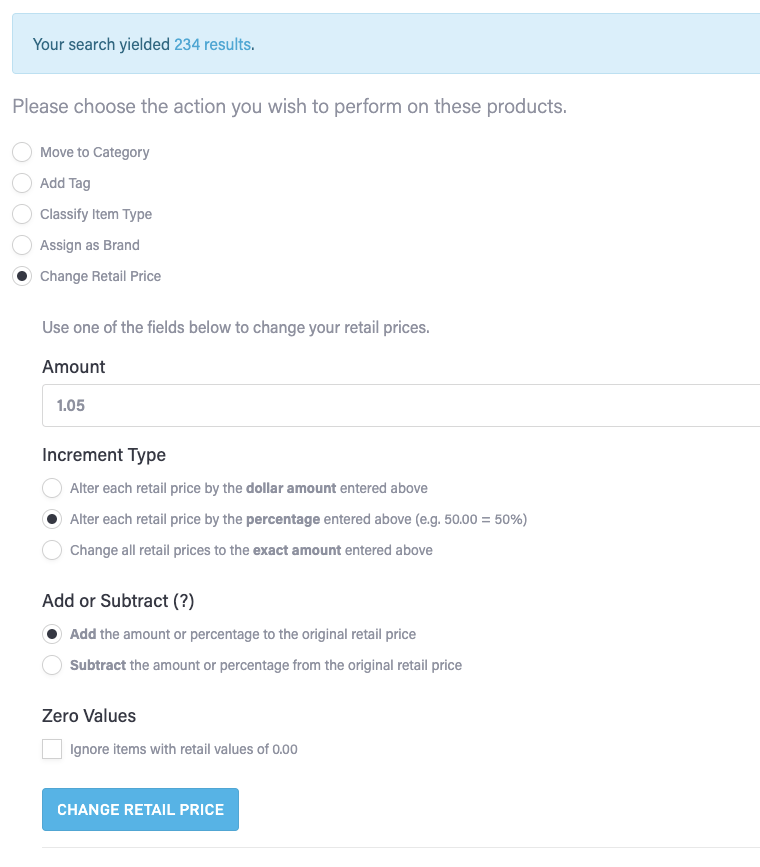
Task: Click the Zero Values heading
Action: [89, 716]
